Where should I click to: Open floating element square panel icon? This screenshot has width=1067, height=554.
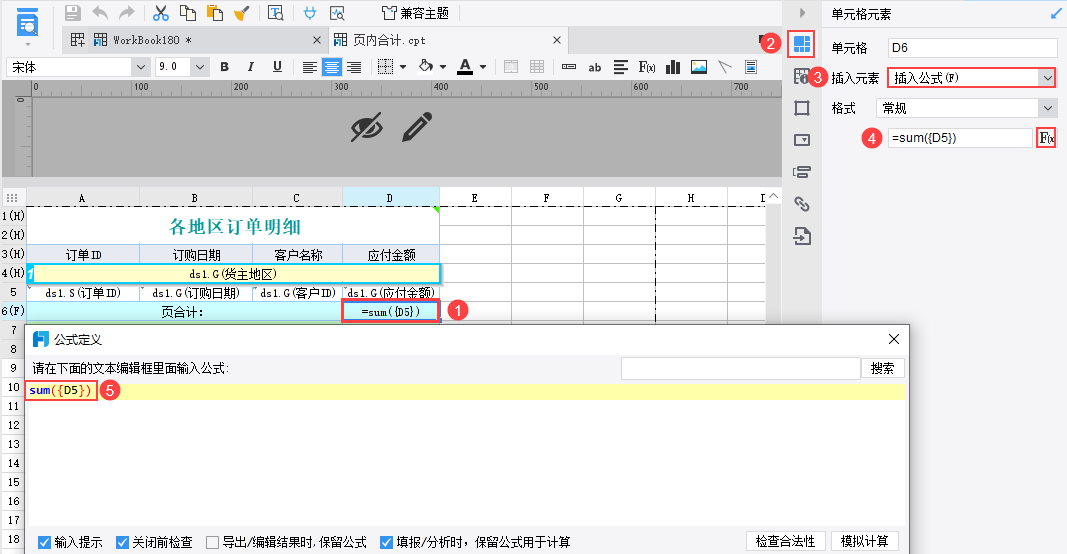pos(802,108)
